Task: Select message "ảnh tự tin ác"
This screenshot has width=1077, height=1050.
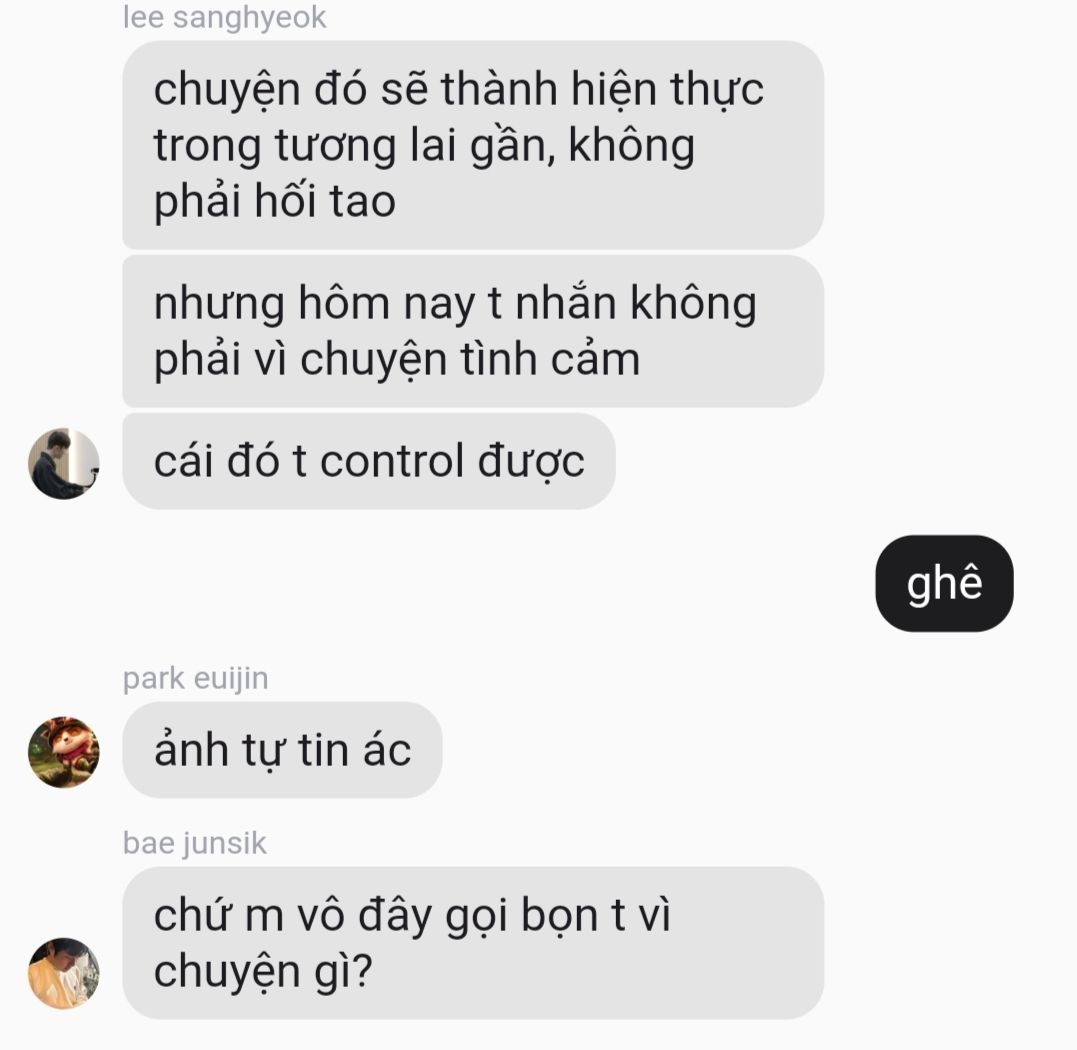Action: [x=282, y=749]
